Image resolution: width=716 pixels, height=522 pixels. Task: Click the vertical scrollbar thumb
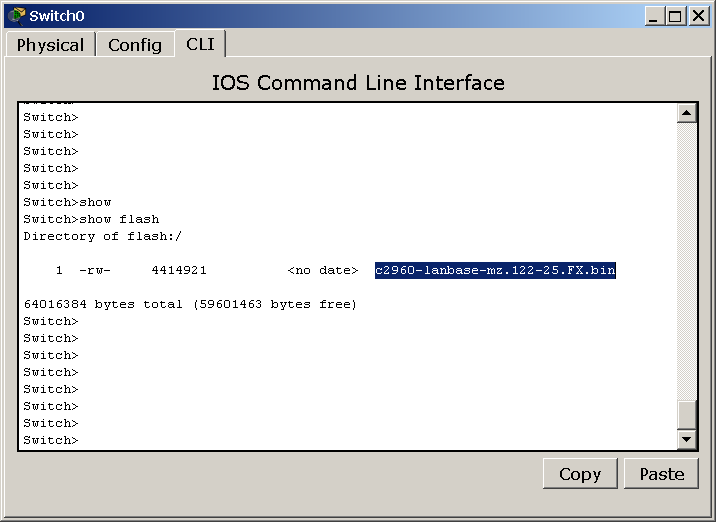tap(687, 415)
